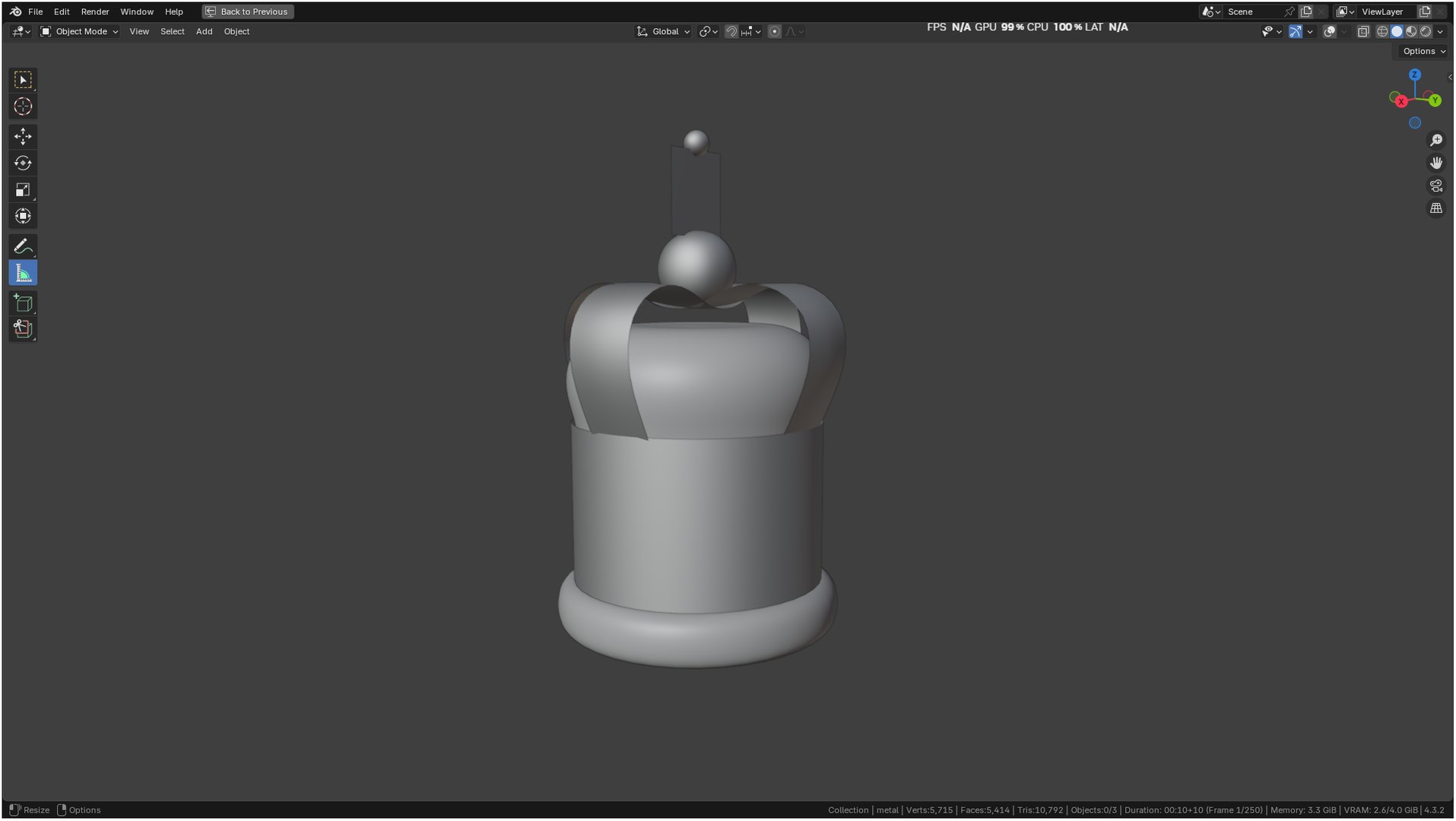Open the Window menu
Viewport: 1456px width, 821px height.
point(137,11)
